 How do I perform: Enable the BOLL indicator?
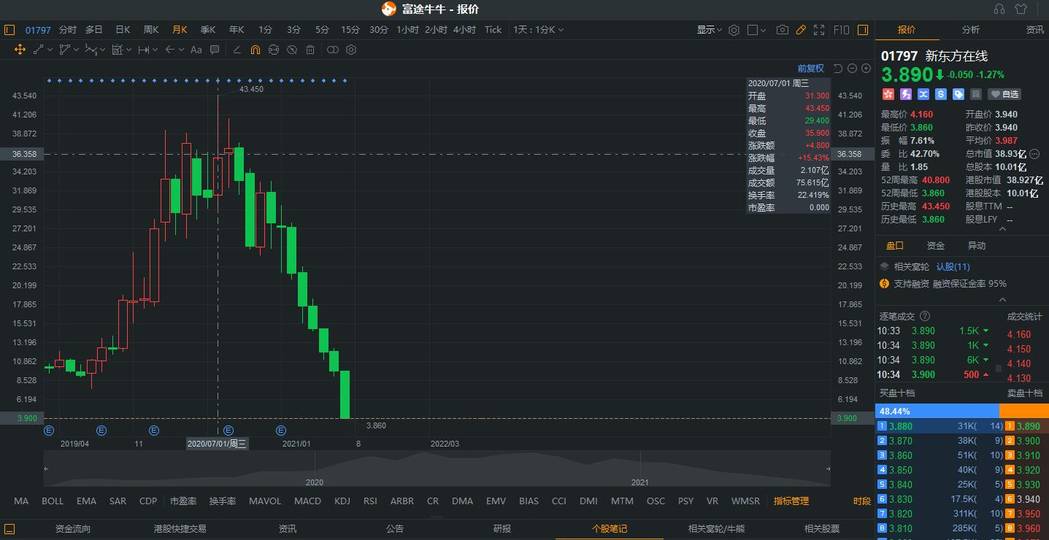52,501
